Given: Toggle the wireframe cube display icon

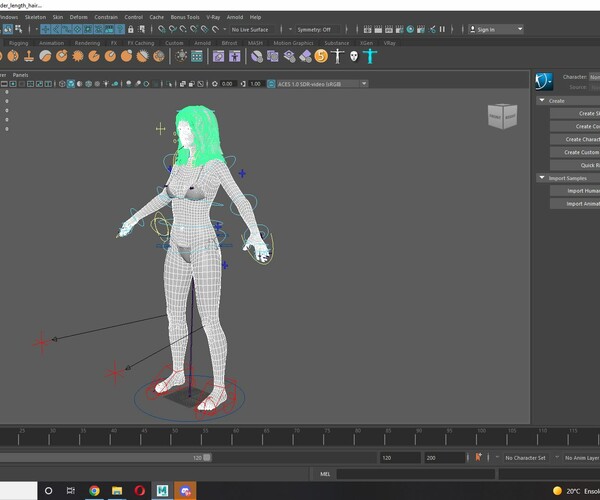Looking at the screenshot, I should [x=62, y=84].
